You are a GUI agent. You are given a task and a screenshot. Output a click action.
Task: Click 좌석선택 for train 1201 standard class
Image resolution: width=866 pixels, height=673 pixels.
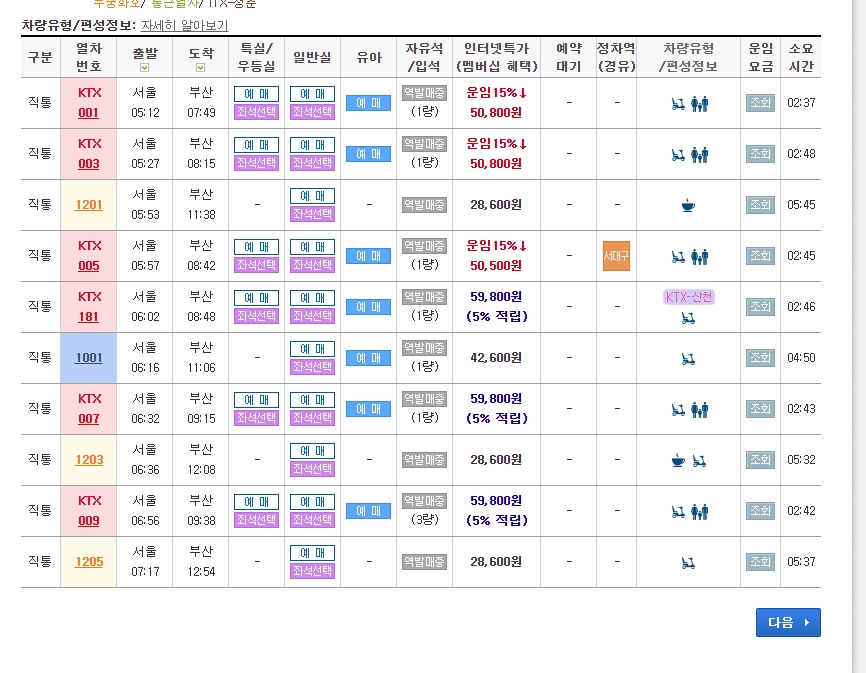pos(312,214)
